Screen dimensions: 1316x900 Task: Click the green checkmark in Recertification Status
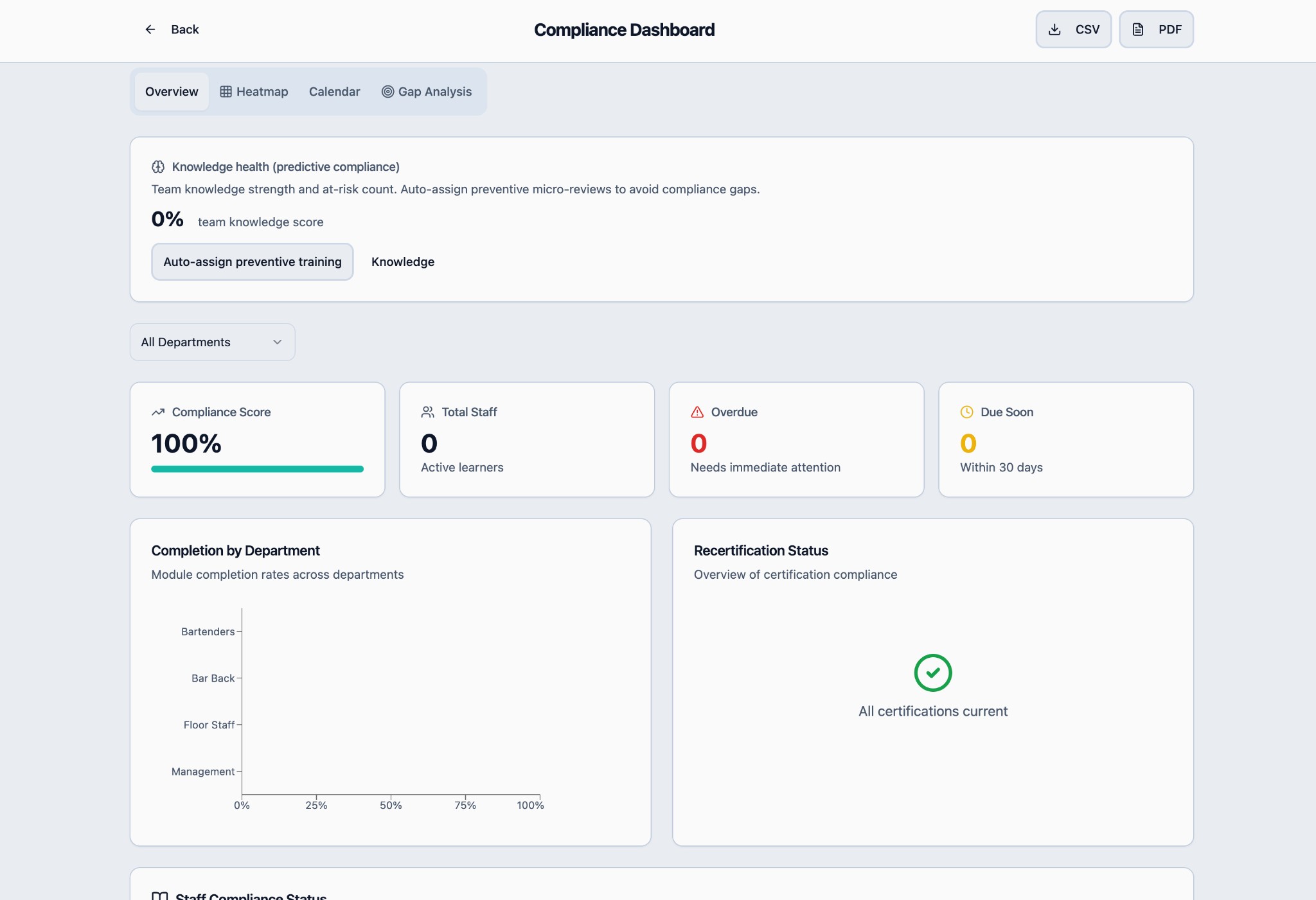[932, 673]
